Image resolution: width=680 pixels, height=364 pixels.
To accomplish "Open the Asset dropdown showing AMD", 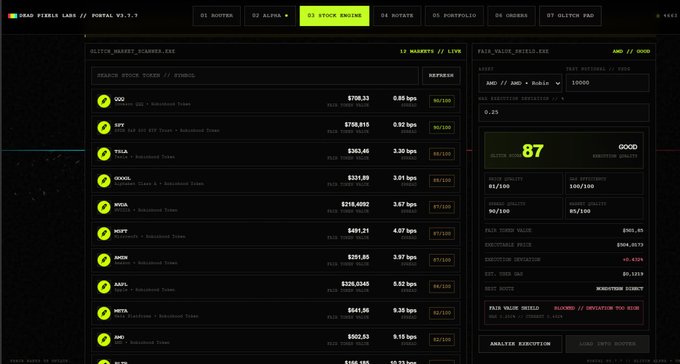I will 520,83.
